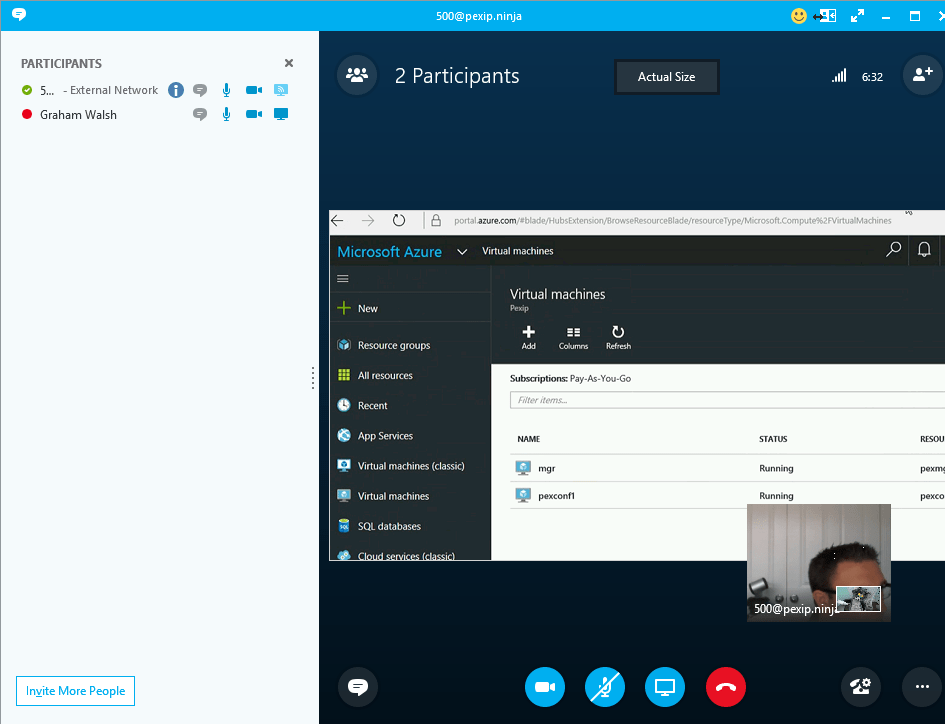
Task: Sort by the NAME column header
Action: (x=529, y=439)
